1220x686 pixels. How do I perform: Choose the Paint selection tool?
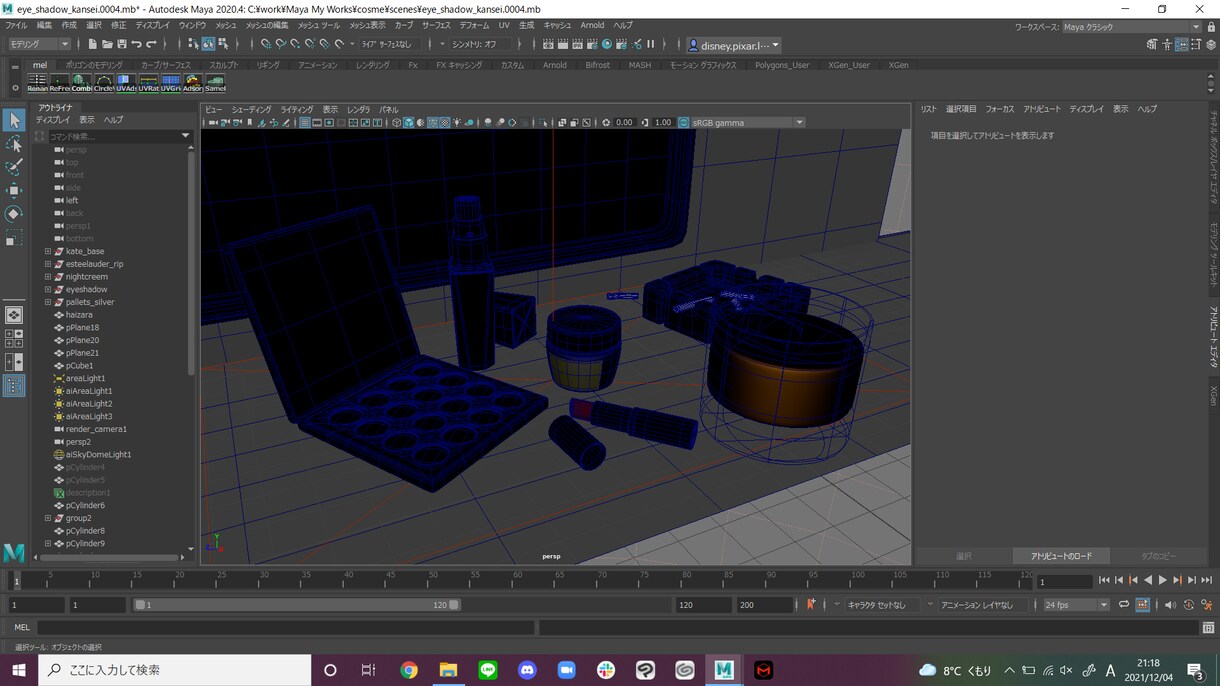click(14, 167)
